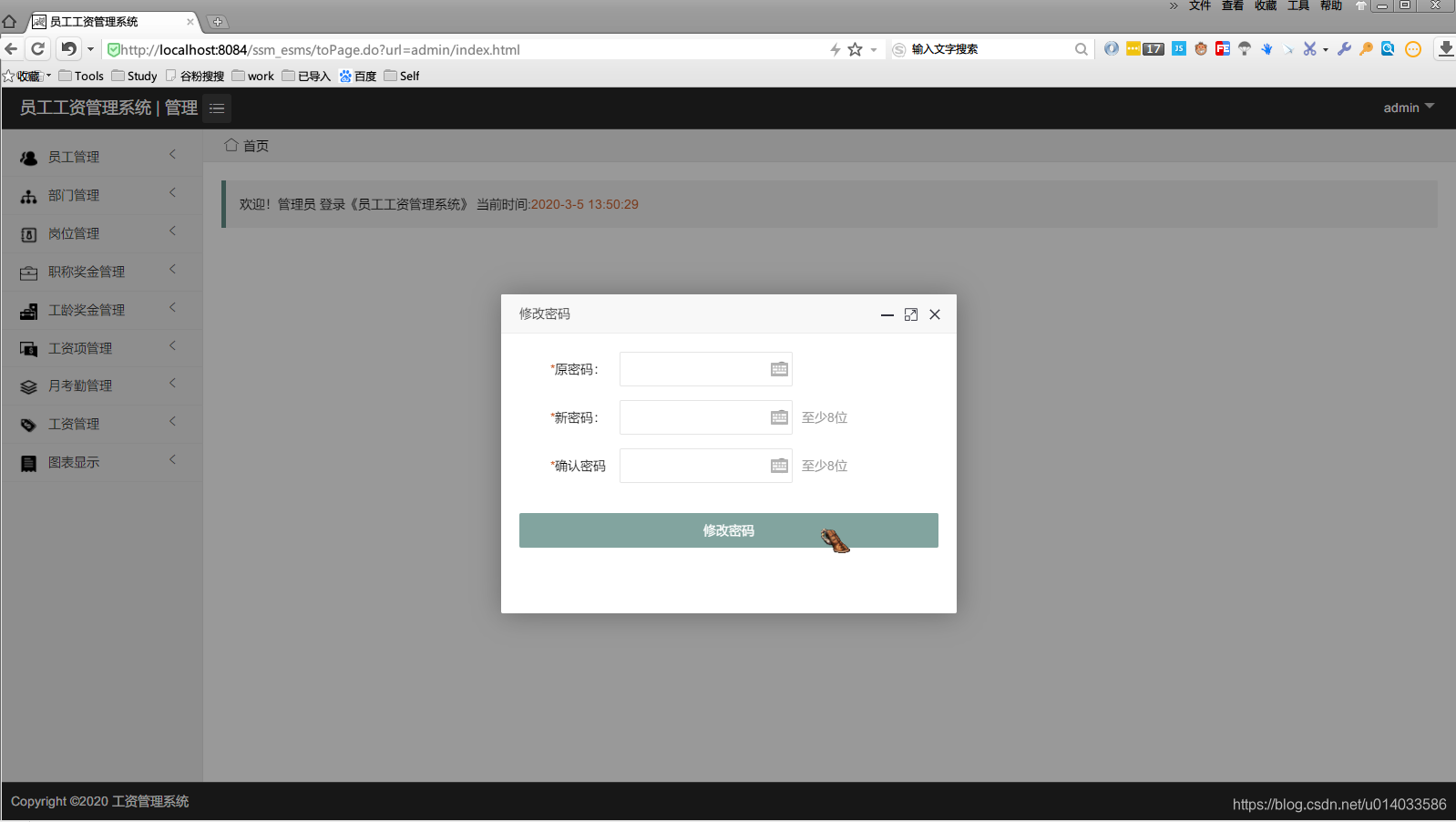Click the scissors screenshot icon
Viewport: 1456px width, 822px height.
tap(1309, 48)
